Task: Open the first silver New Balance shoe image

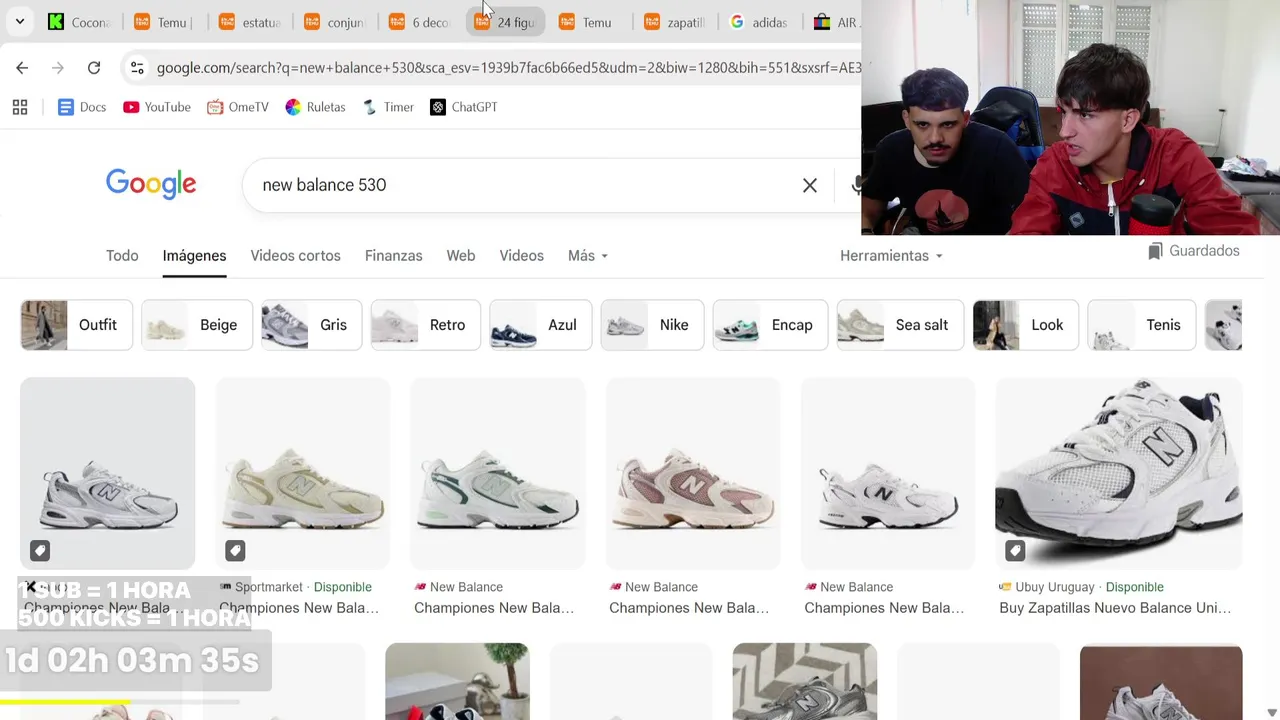Action: pyautogui.click(x=108, y=473)
